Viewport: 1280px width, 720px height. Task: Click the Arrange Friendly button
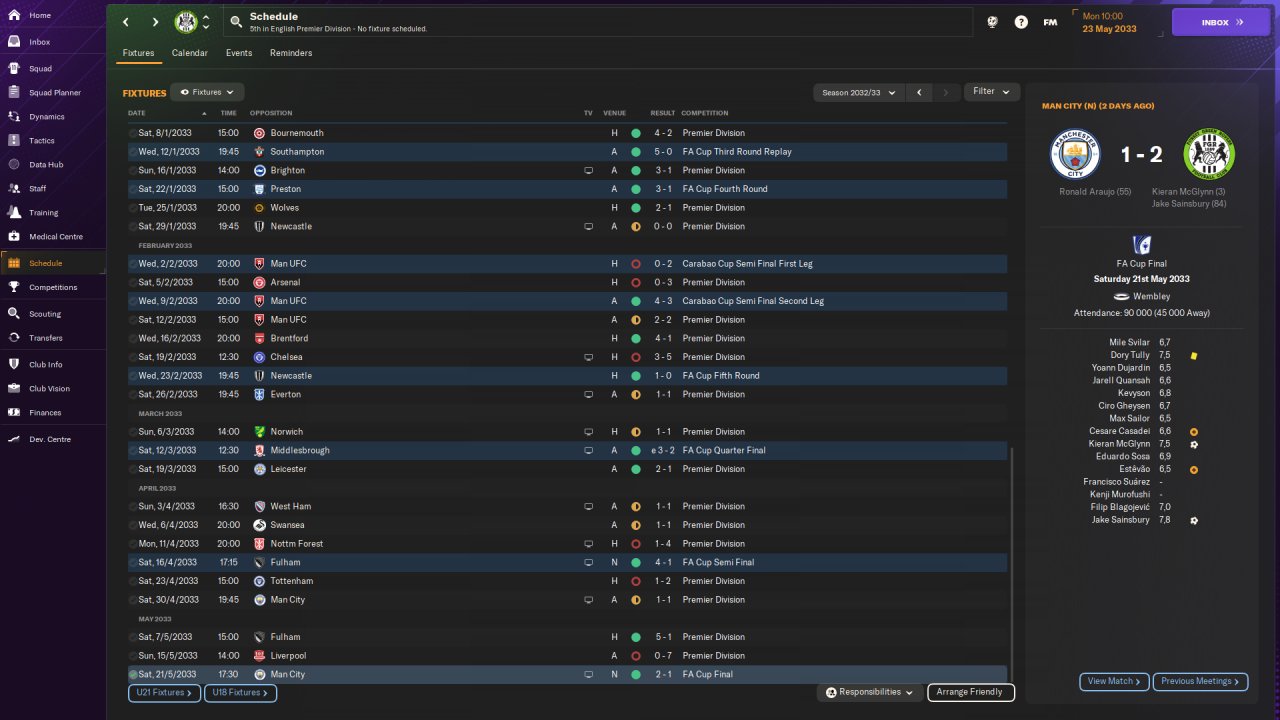971,692
